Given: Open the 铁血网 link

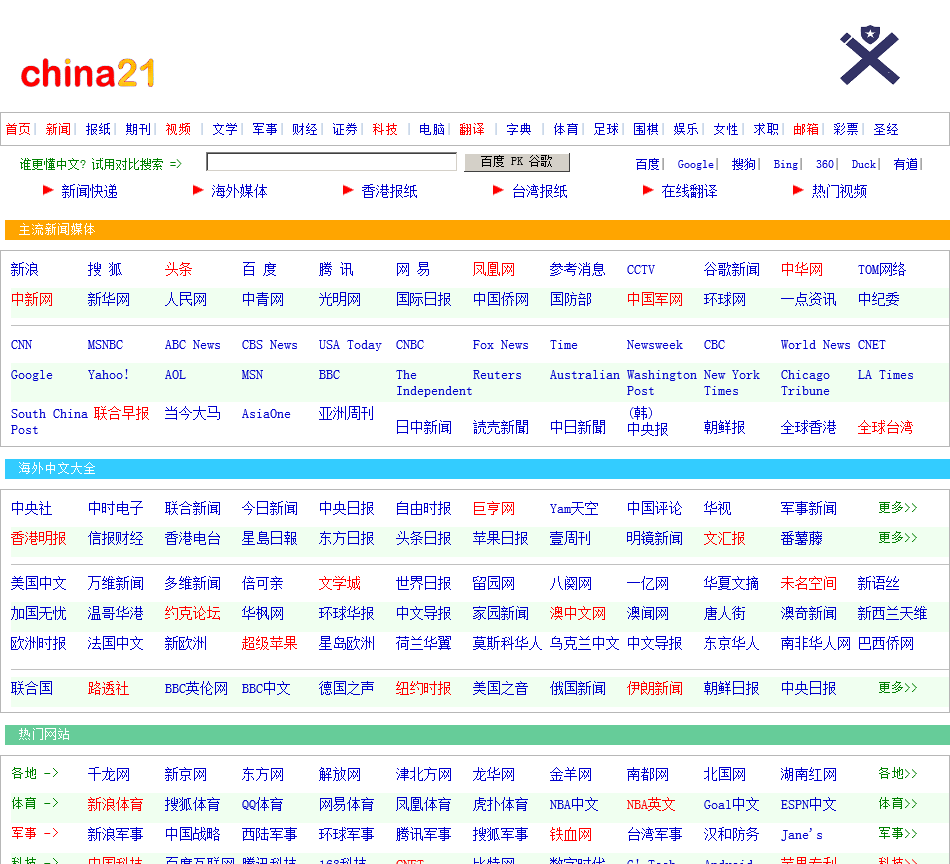Looking at the screenshot, I should (x=571, y=834).
